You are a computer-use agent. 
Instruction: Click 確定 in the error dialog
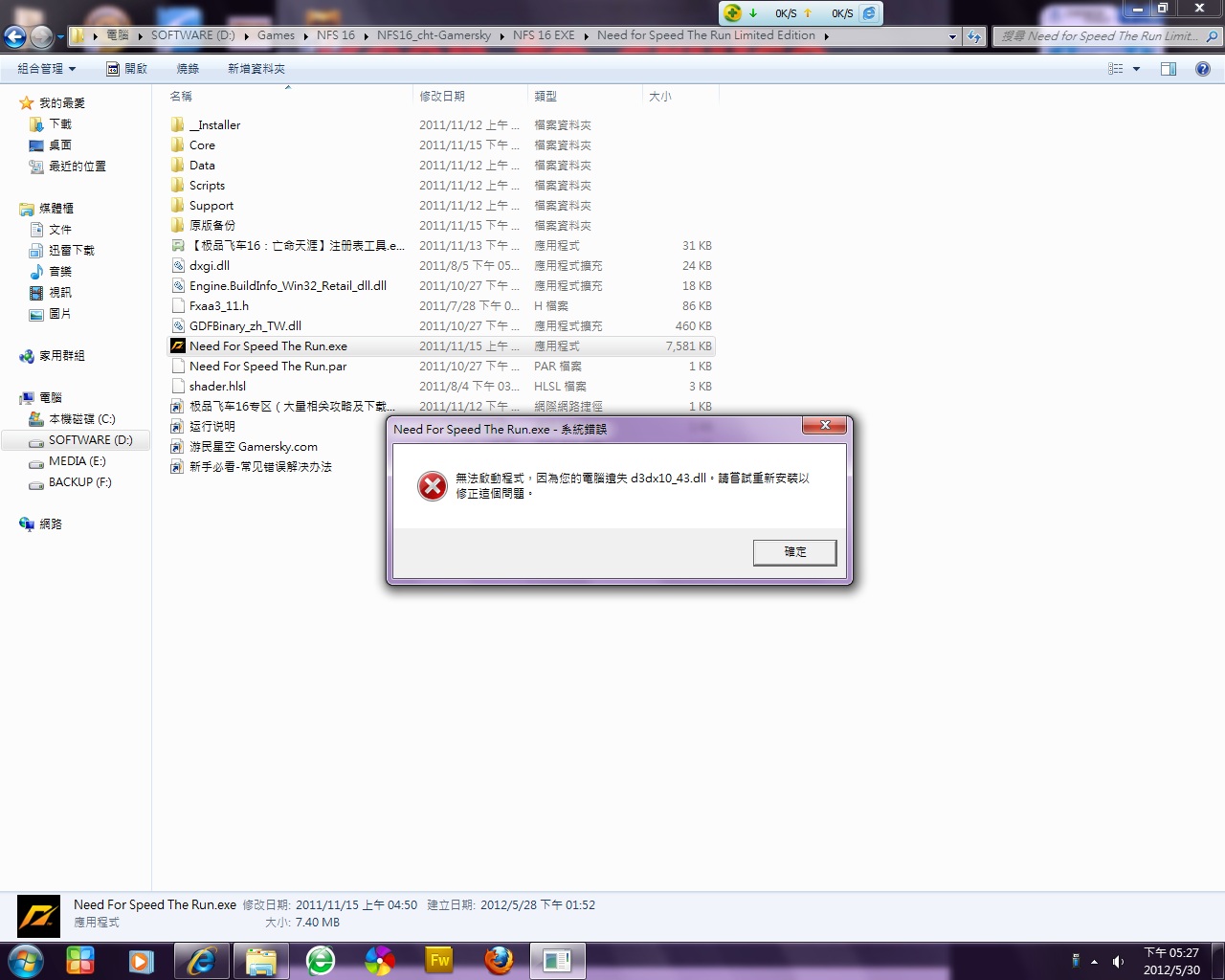[795, 552]
